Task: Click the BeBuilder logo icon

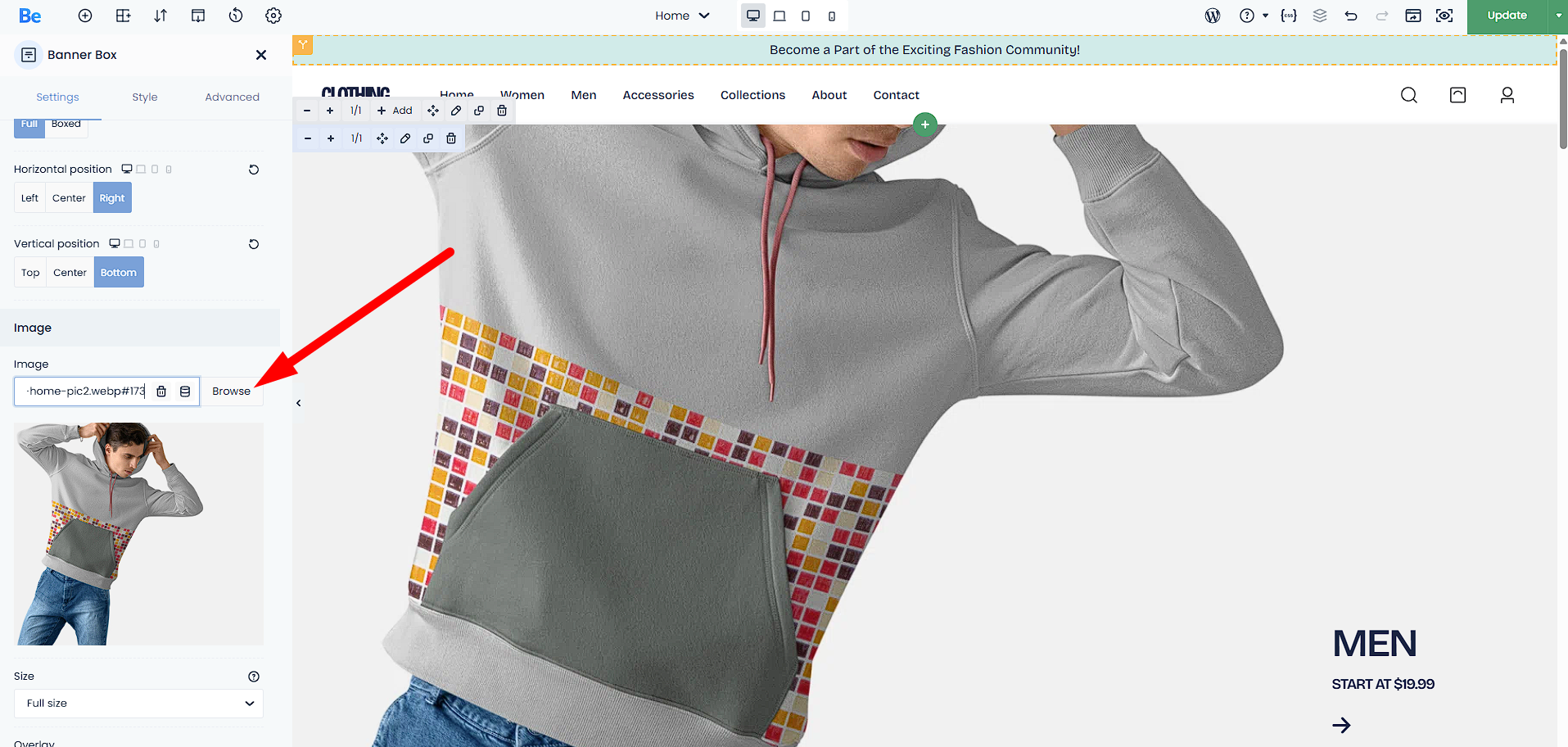Action: (x=29, y=16)
